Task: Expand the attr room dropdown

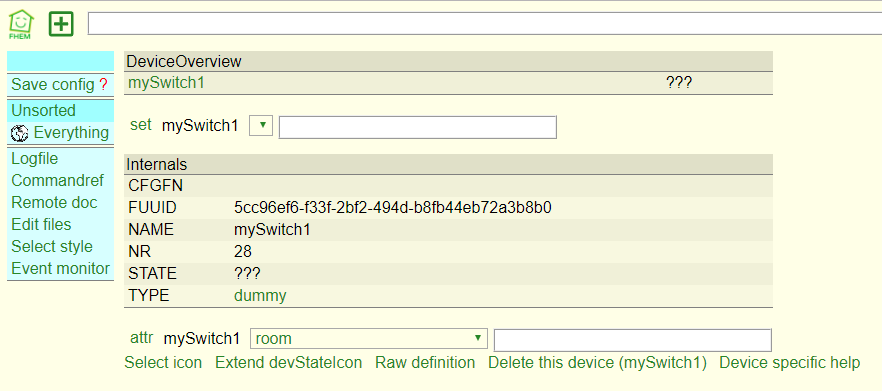Action: pos(368,339)
